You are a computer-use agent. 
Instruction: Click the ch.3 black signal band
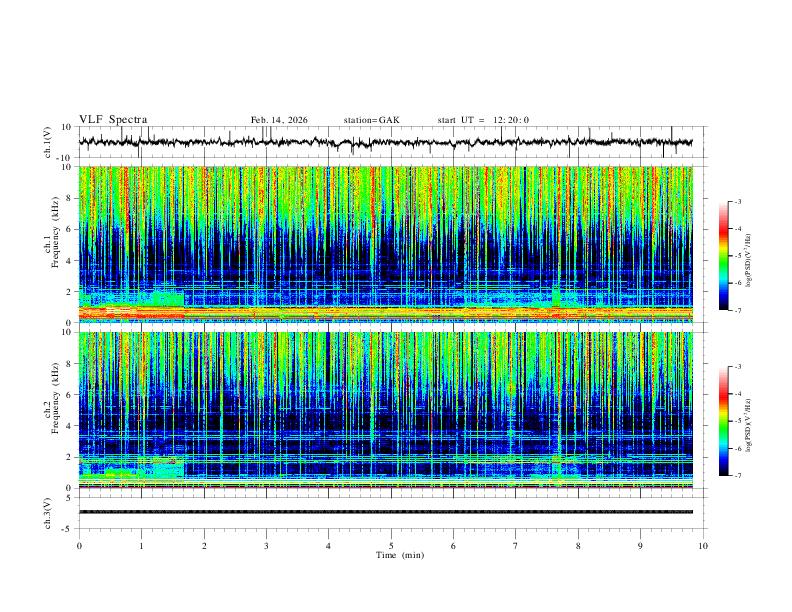pyautogui.click(x=385, y=512)
